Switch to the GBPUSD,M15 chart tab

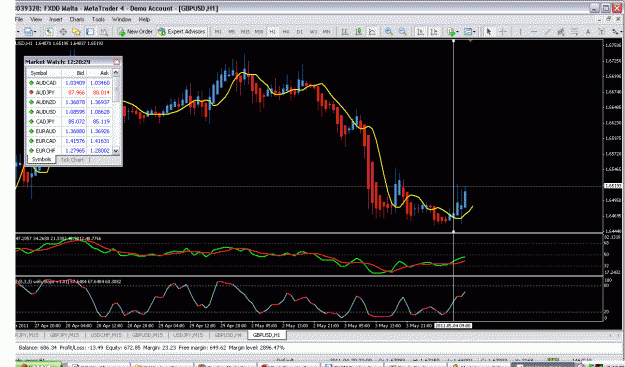[x=147, y=335]
